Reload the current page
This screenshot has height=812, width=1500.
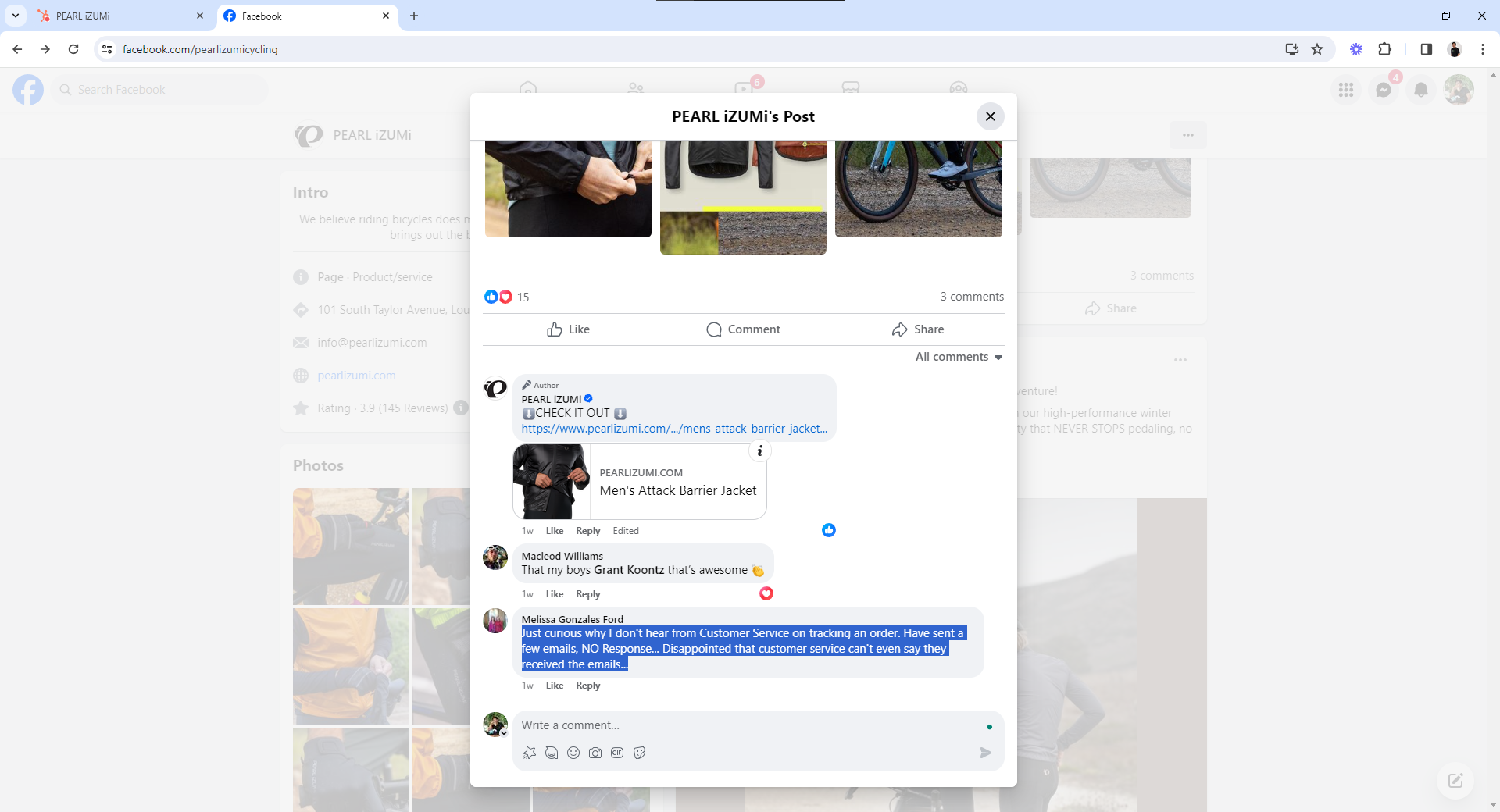click(73, 49)
